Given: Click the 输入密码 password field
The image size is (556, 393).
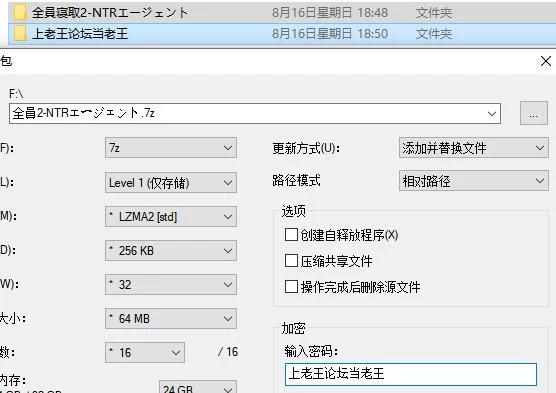Looking at the screenshot, I should (411, 374).
